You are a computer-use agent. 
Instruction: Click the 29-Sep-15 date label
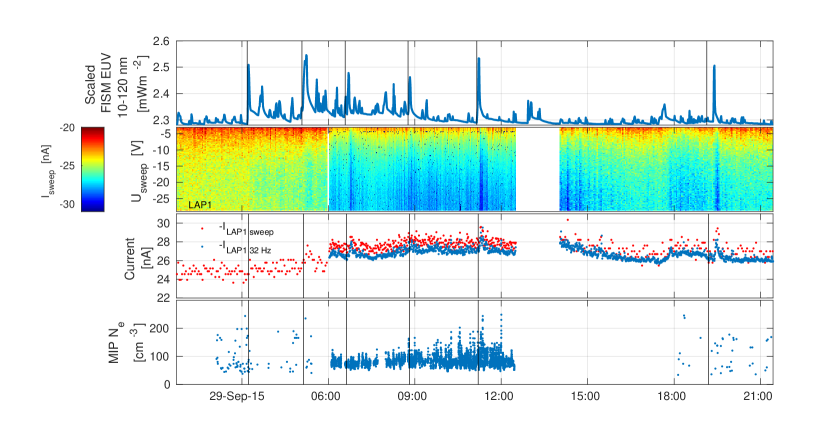(x=237, y=396)
